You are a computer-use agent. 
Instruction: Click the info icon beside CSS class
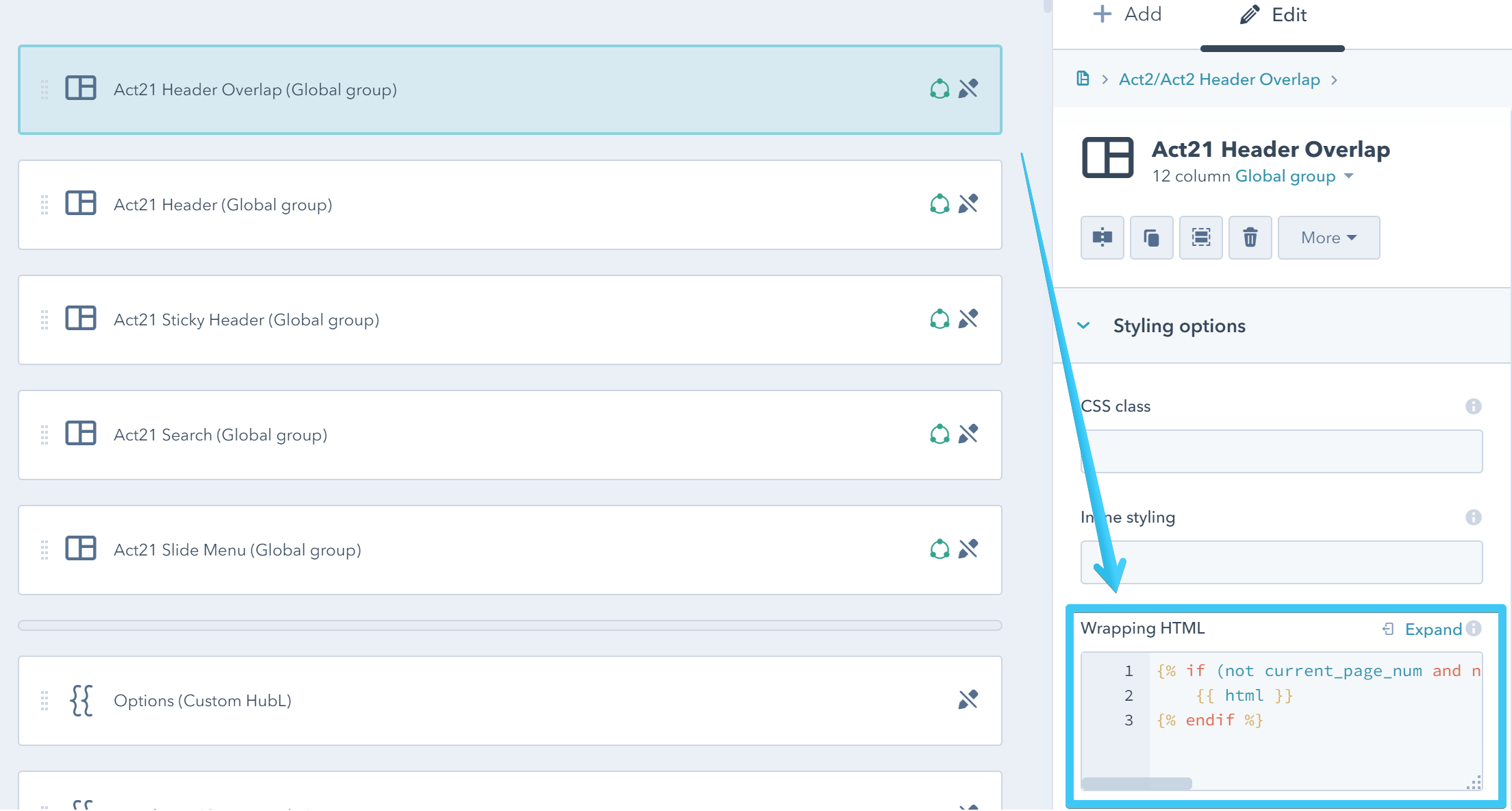pyautogui.click(x=1473, y=406)
